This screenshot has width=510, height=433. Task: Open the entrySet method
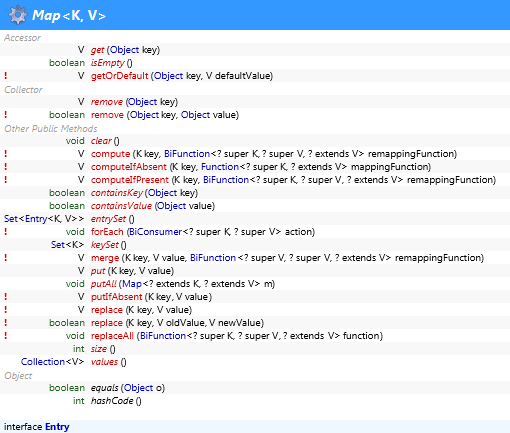(108, 219)
